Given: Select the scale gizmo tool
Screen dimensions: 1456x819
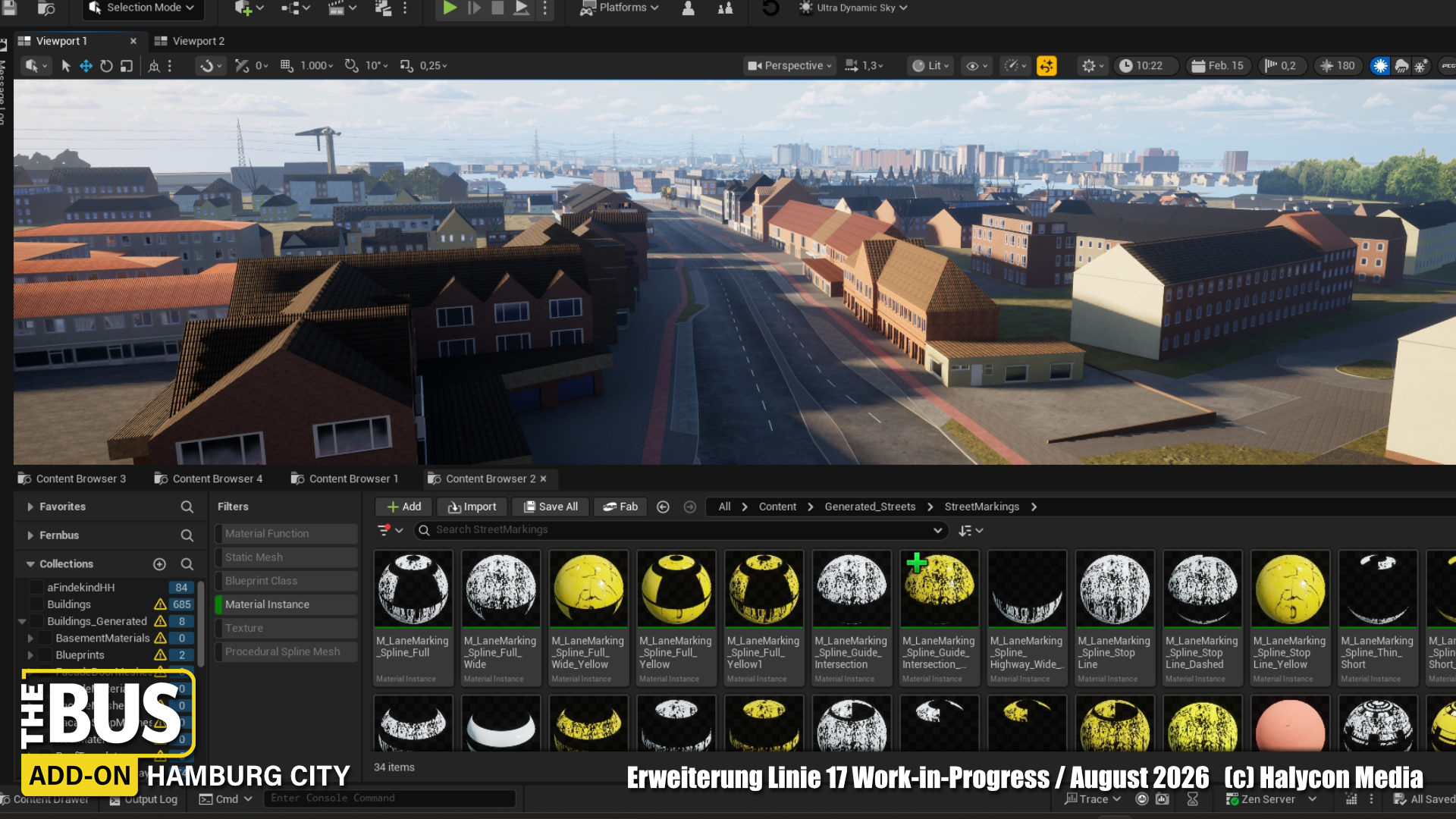Looking at the screenshot, I should [x=127, y=66].
